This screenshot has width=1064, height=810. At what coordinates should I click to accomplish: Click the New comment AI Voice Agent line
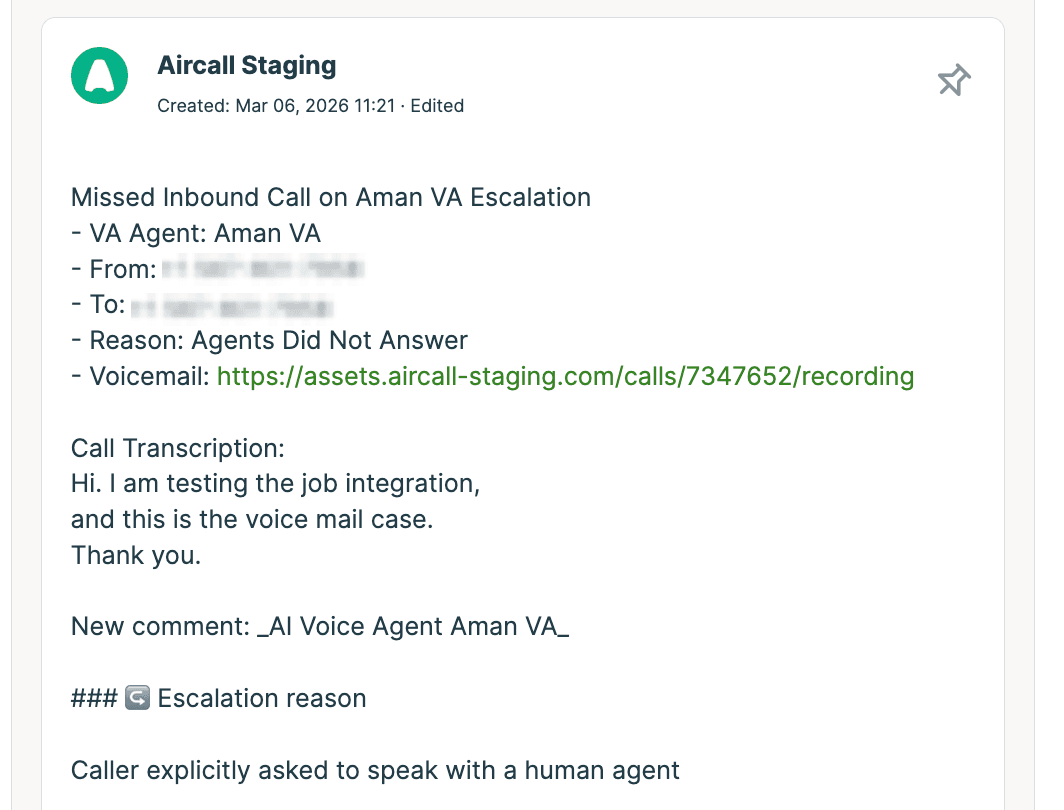[319, 627]
